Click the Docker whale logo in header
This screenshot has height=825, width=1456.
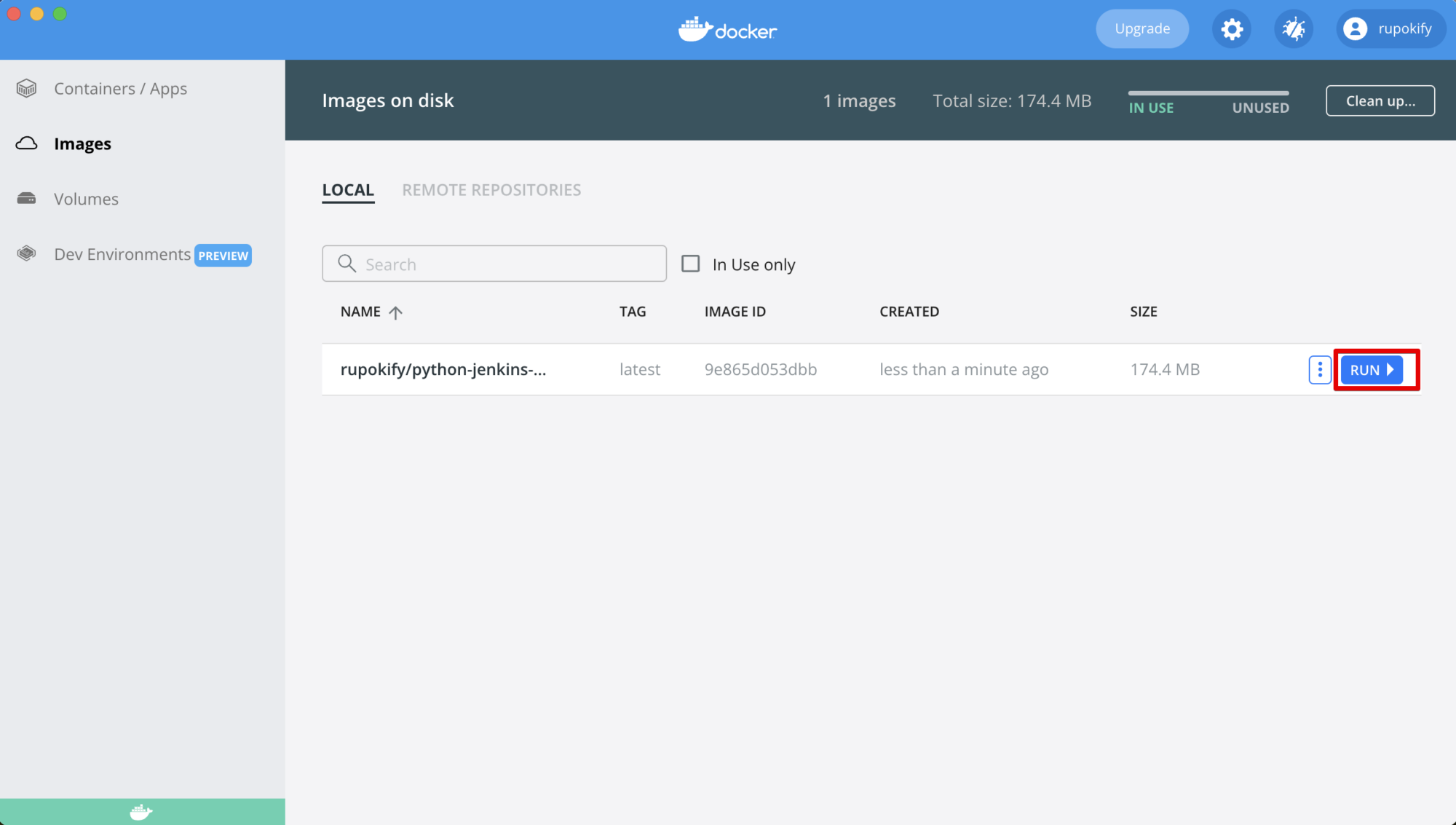tap(727, 29)
